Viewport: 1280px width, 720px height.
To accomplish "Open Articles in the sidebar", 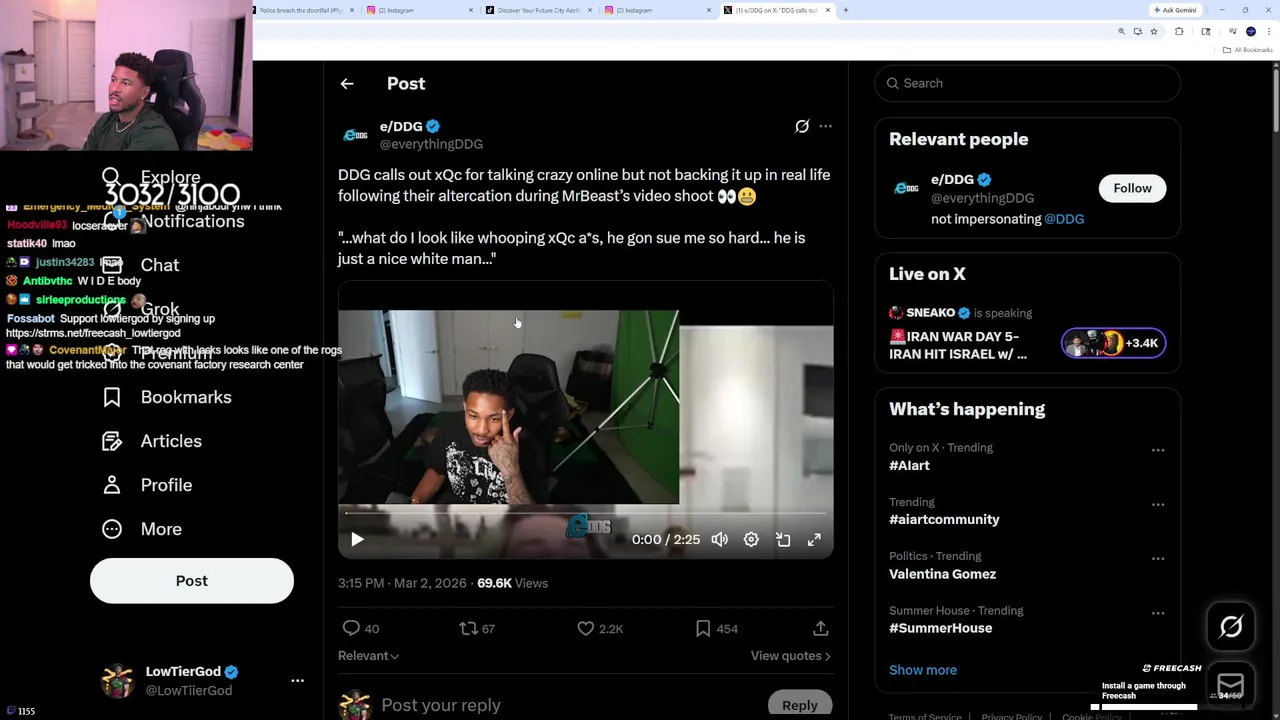I will pyautogui.click(x=152, y=441).
